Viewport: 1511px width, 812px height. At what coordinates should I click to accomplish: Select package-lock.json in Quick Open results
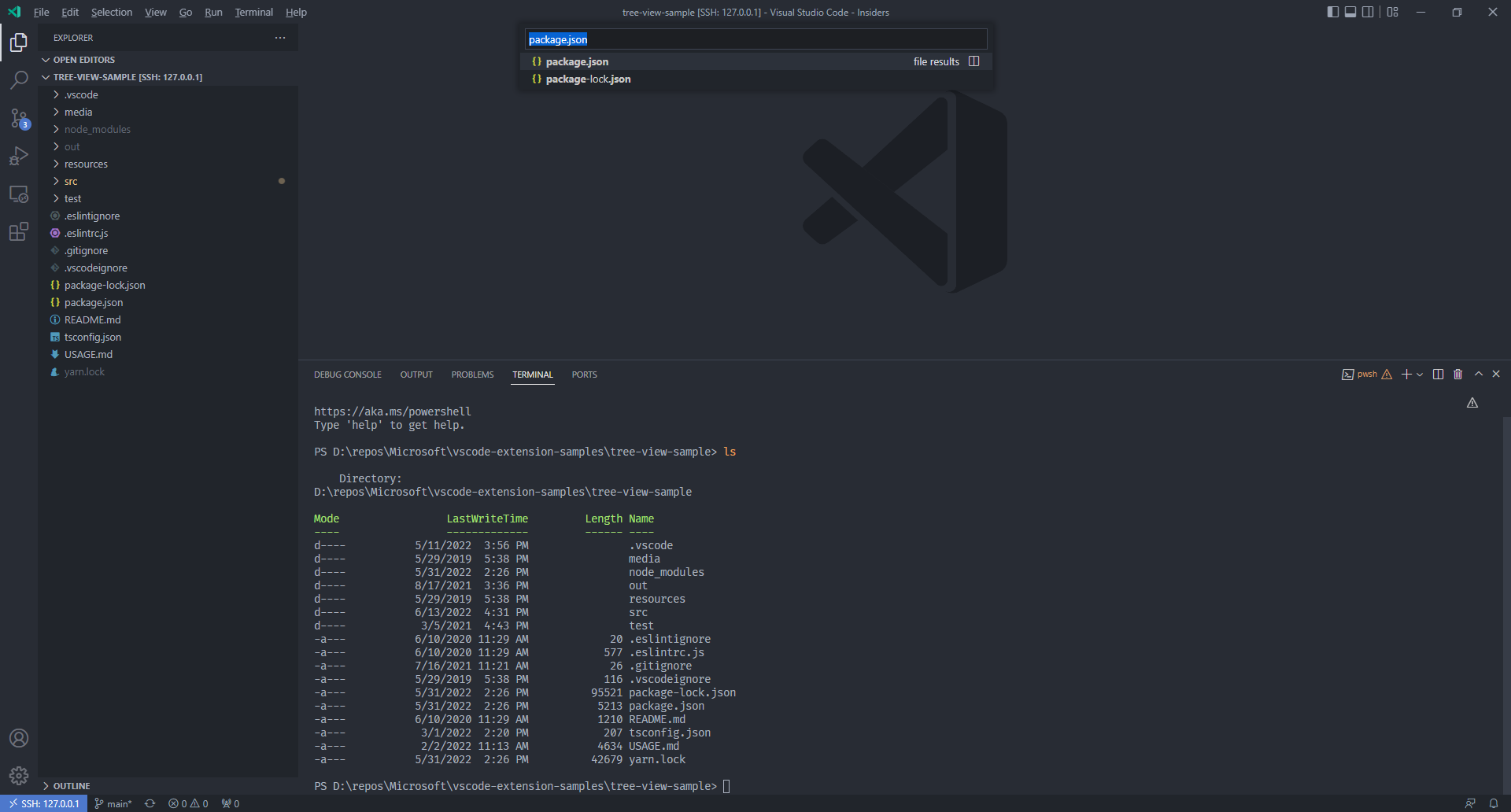[588, 79]
